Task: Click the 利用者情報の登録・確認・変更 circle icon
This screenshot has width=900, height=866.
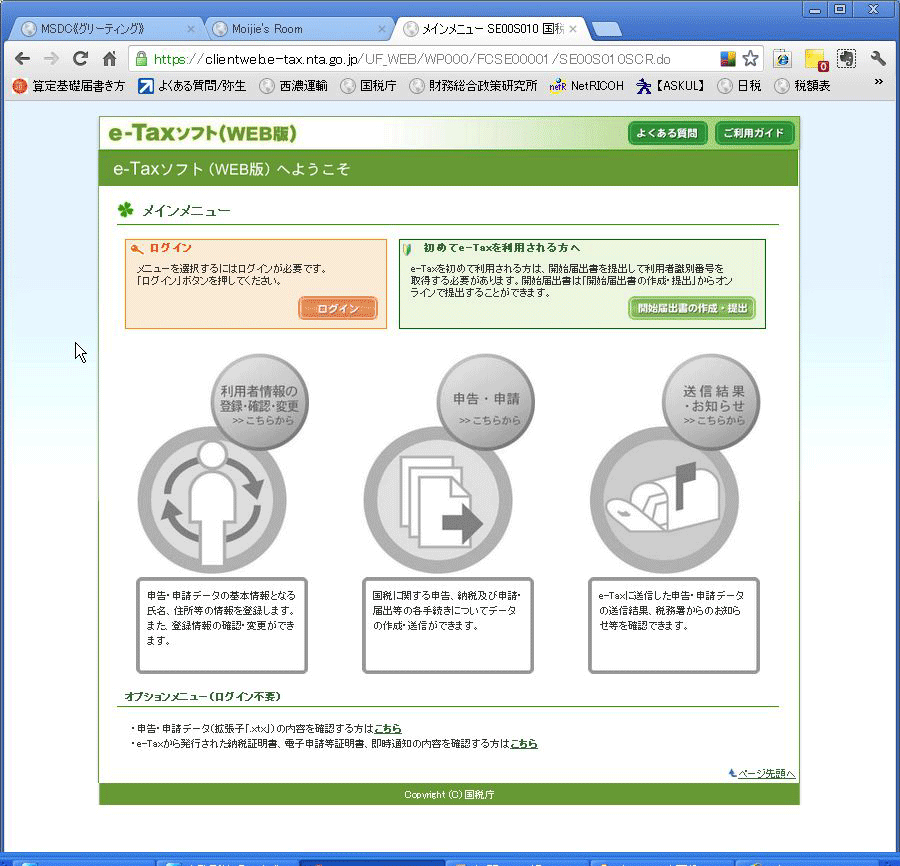Action: [x=259, y=402]
